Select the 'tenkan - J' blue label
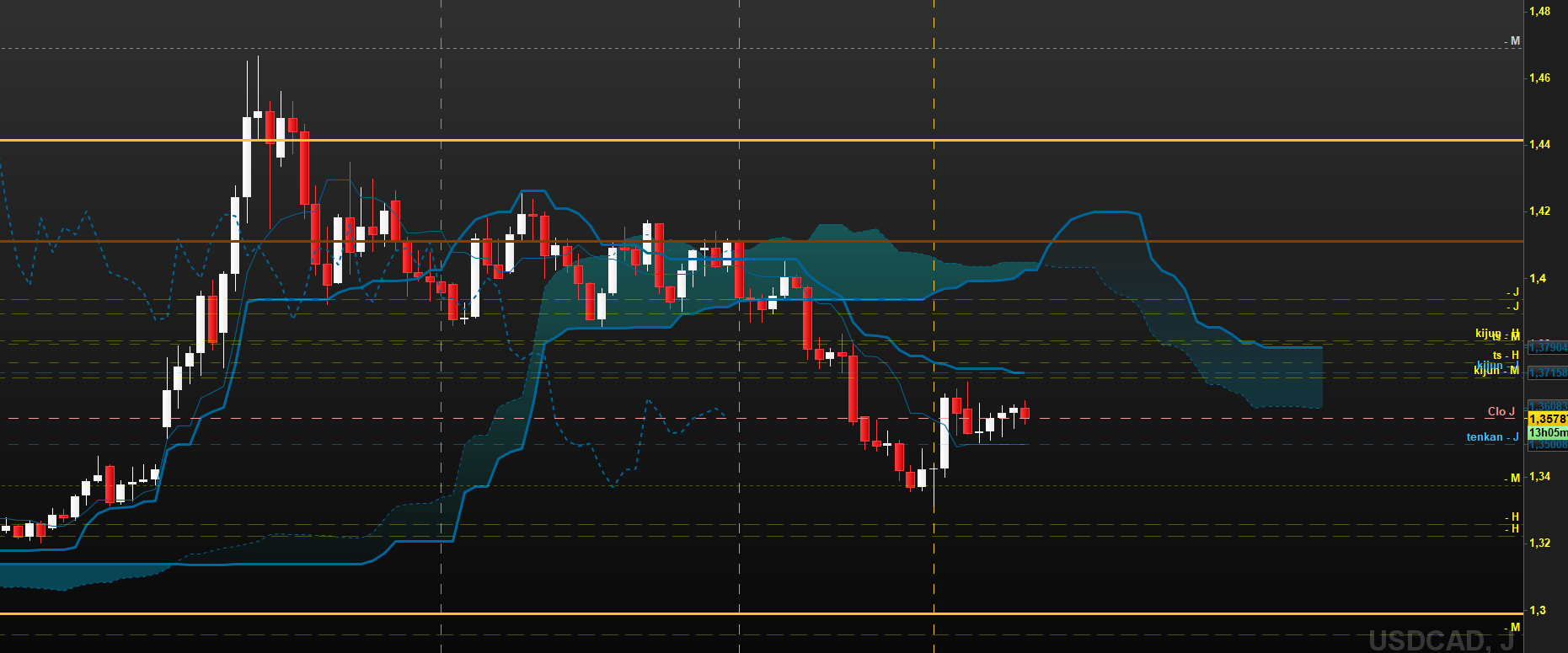 tap(1492, 436)
